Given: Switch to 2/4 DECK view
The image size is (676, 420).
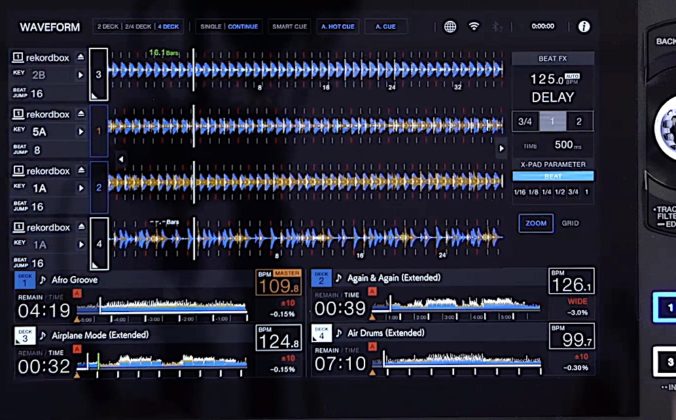Looking at the screenshot, I should pyautogui.click(x=138, y=26).
